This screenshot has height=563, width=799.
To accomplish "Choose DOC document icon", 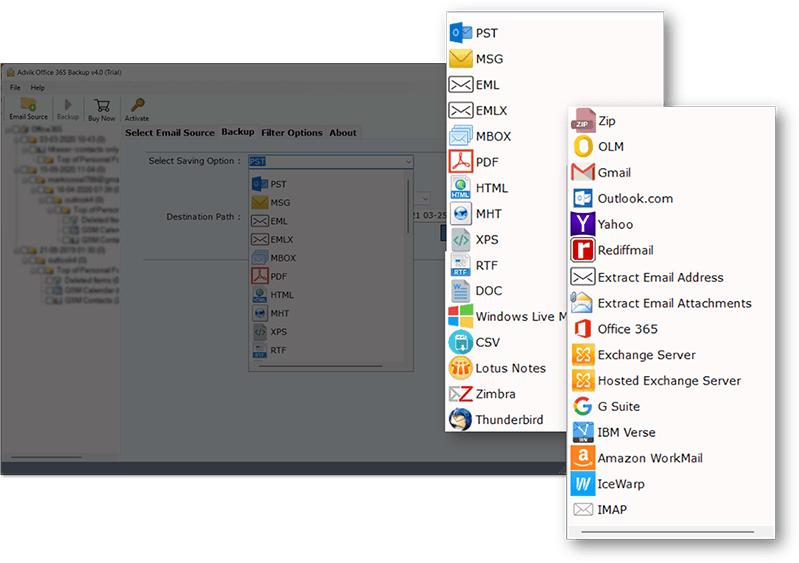I will coord(461,291).
